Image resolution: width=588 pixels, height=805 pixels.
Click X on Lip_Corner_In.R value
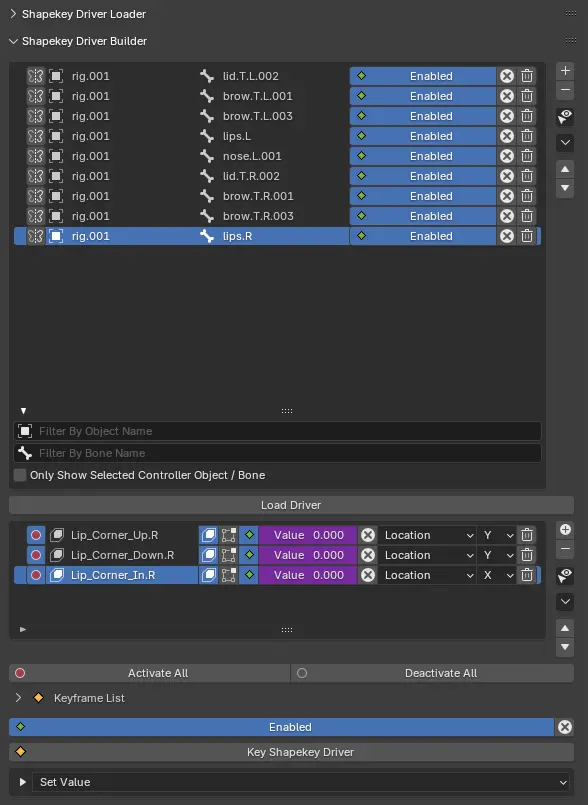tap(368, 575)
